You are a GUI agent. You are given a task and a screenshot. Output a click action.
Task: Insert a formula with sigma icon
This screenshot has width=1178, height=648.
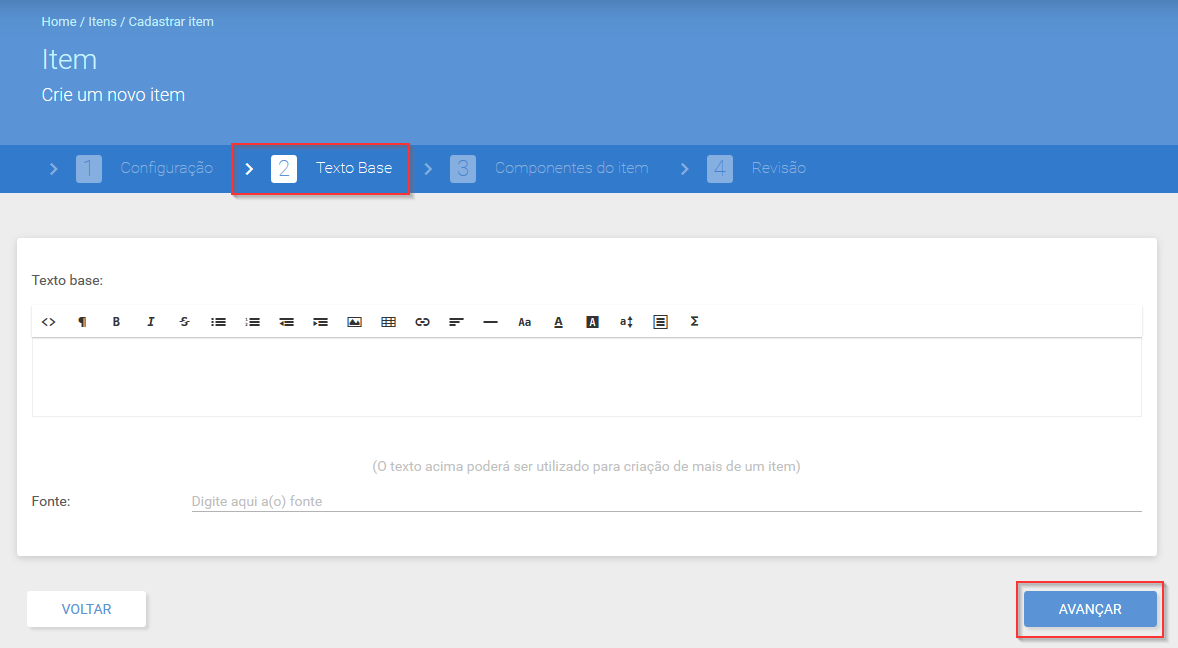[x=694, y=322]
